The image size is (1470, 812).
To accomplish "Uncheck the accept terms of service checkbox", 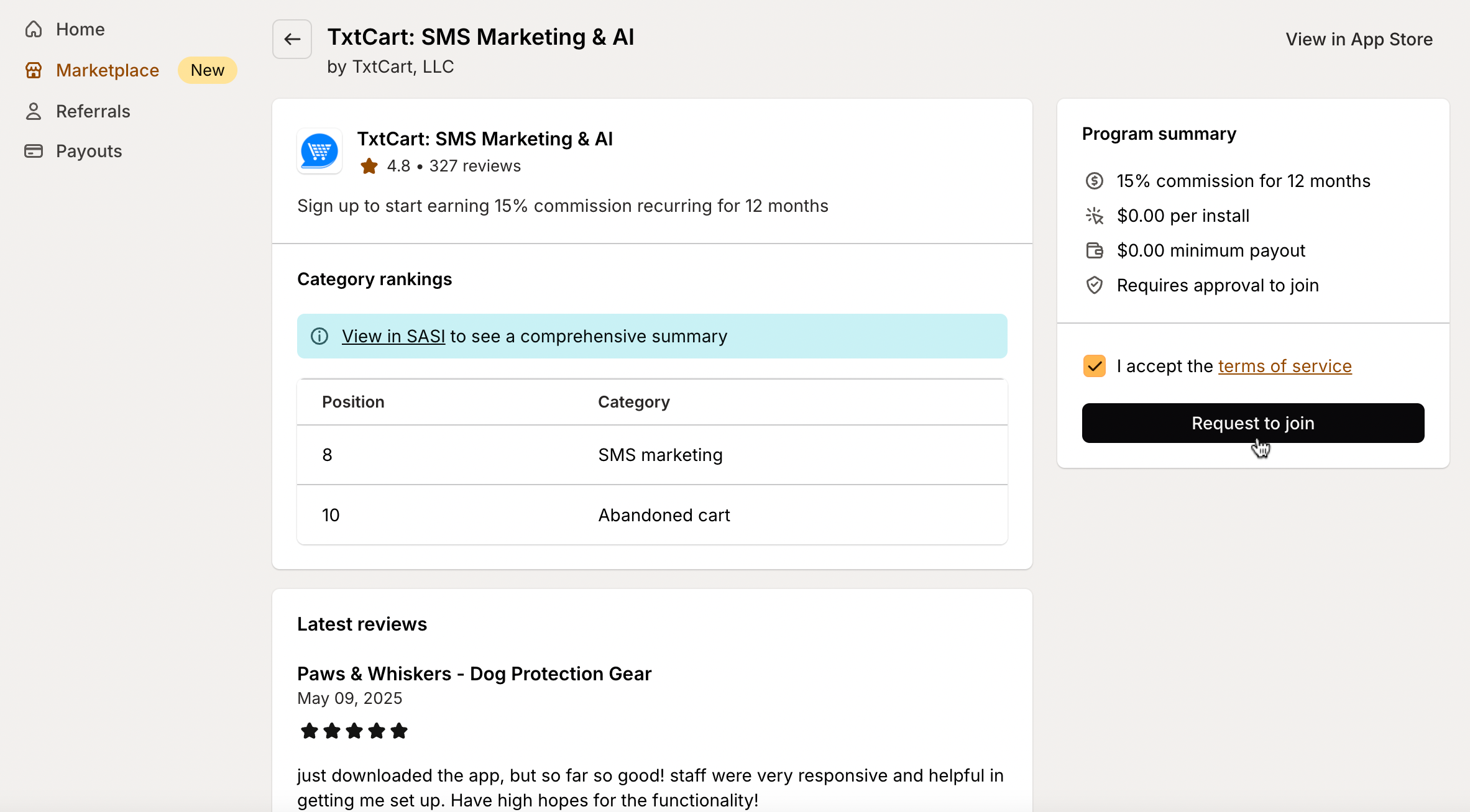I will [x=1094, y=366].
